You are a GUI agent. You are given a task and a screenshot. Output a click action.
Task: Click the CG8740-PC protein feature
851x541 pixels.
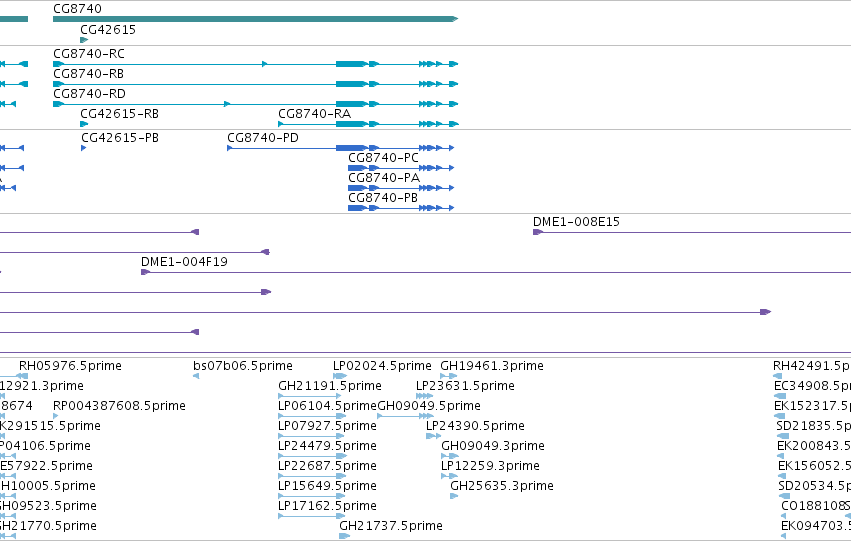click(401, 168)
